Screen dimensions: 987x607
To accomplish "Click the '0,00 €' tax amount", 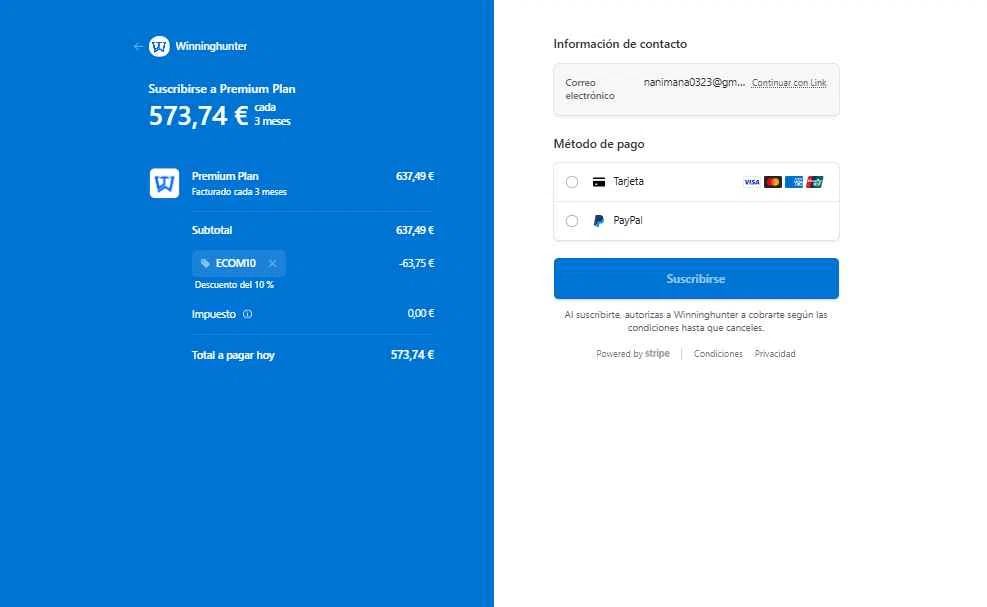I will (x=420, y=313).
